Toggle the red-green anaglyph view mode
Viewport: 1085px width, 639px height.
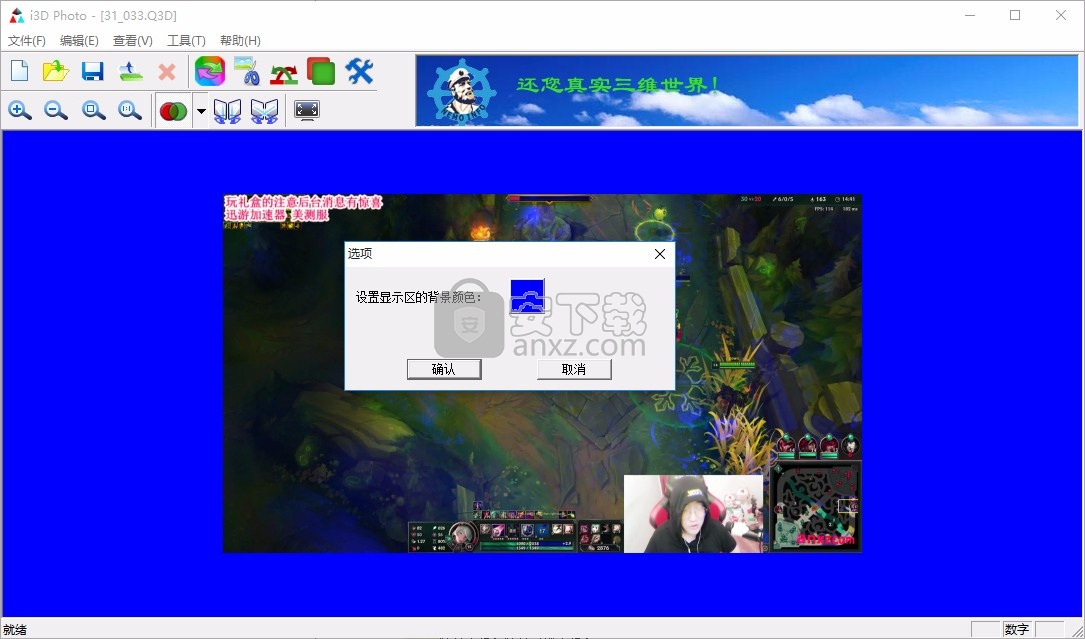(x=173, y=111)
